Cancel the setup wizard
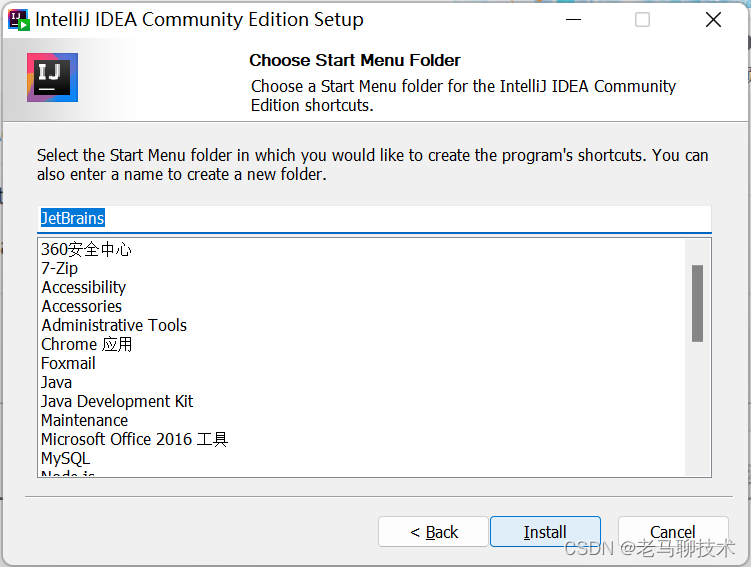 tap(673, 532)
